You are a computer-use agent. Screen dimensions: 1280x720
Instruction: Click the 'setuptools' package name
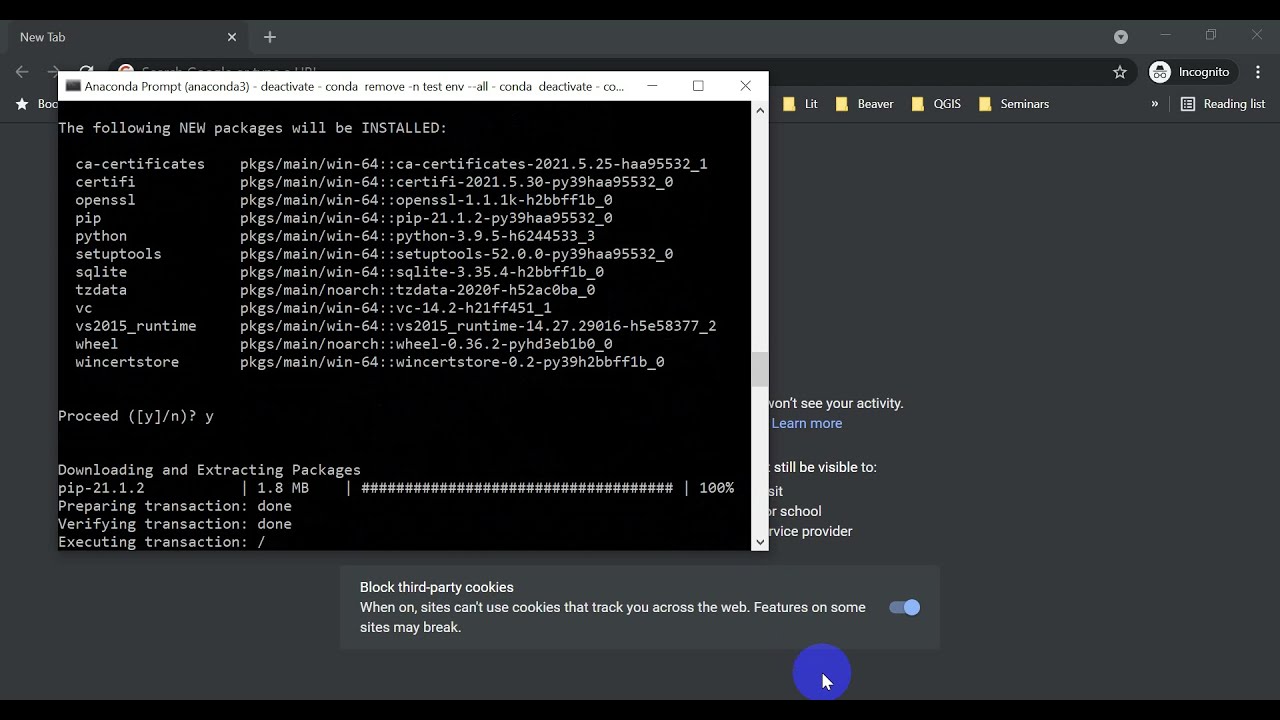118,254
